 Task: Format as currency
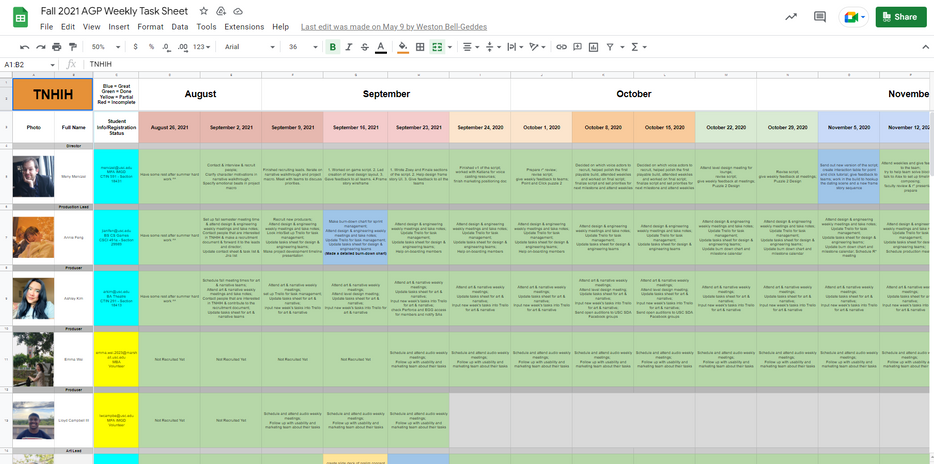(x=136, y=47)
